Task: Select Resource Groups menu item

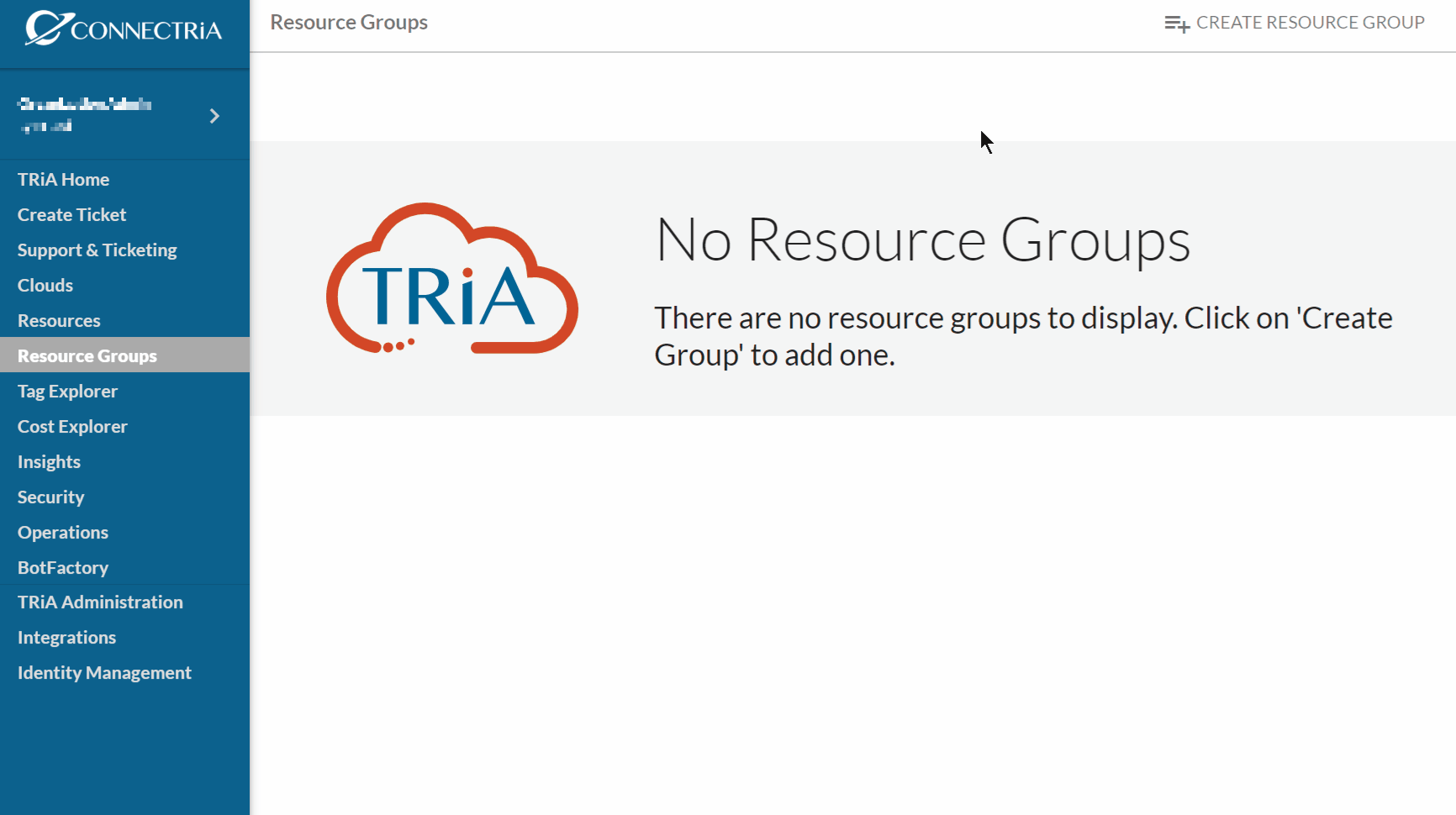Action: coord(124,355)
